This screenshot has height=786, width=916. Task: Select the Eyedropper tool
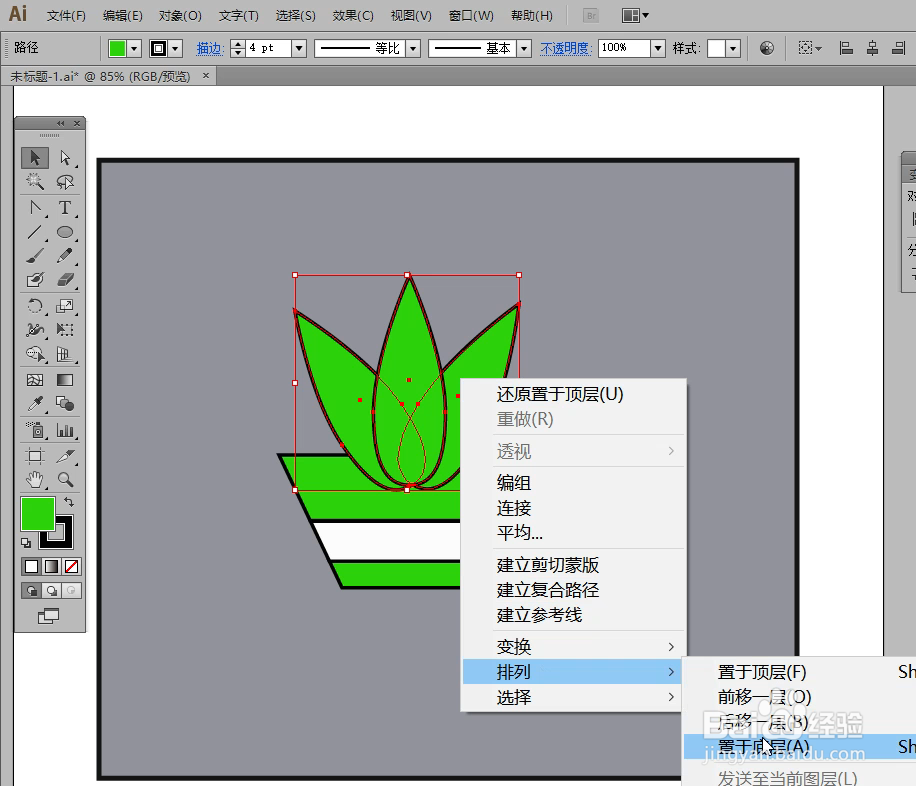35,404
